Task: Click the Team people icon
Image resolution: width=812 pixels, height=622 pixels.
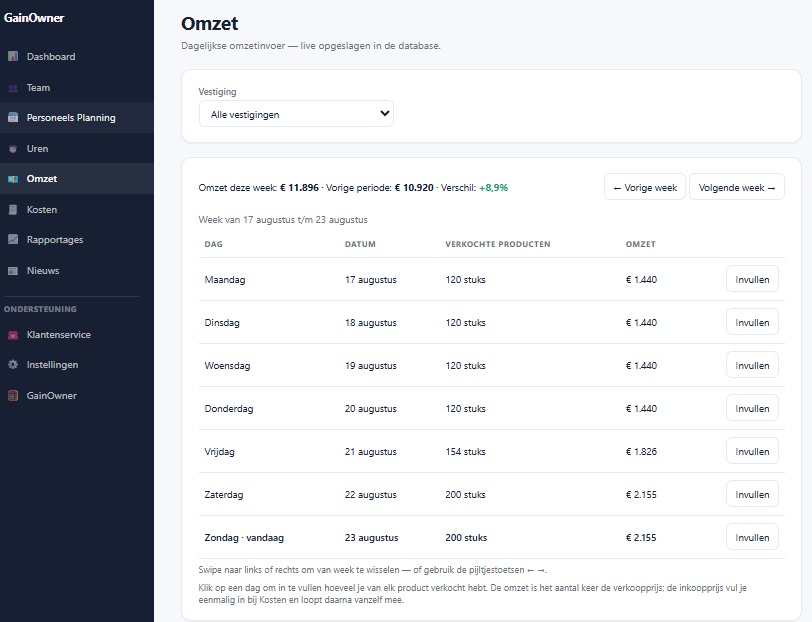Action: click(13, 88)
